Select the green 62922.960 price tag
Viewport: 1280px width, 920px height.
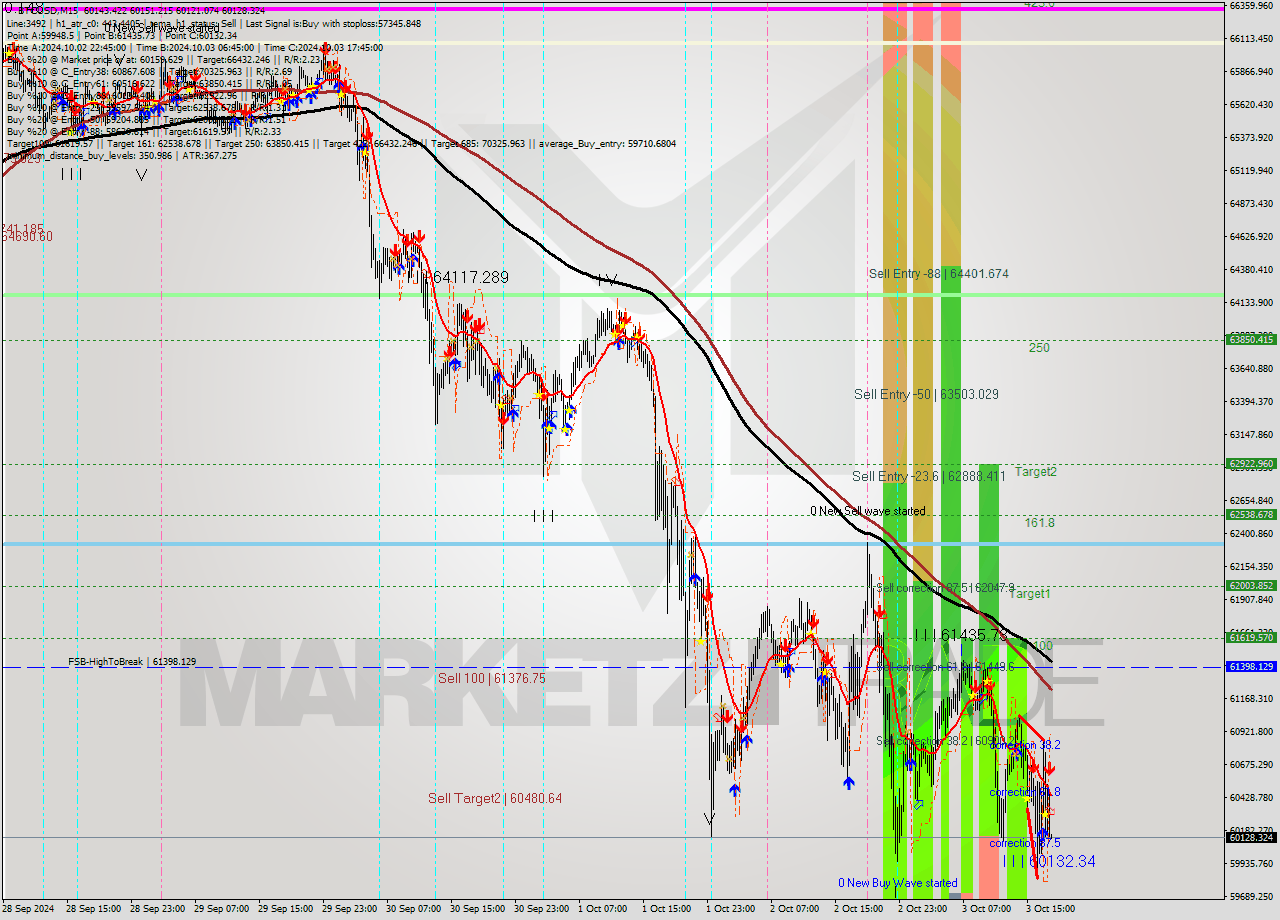tap(1251, 463)
